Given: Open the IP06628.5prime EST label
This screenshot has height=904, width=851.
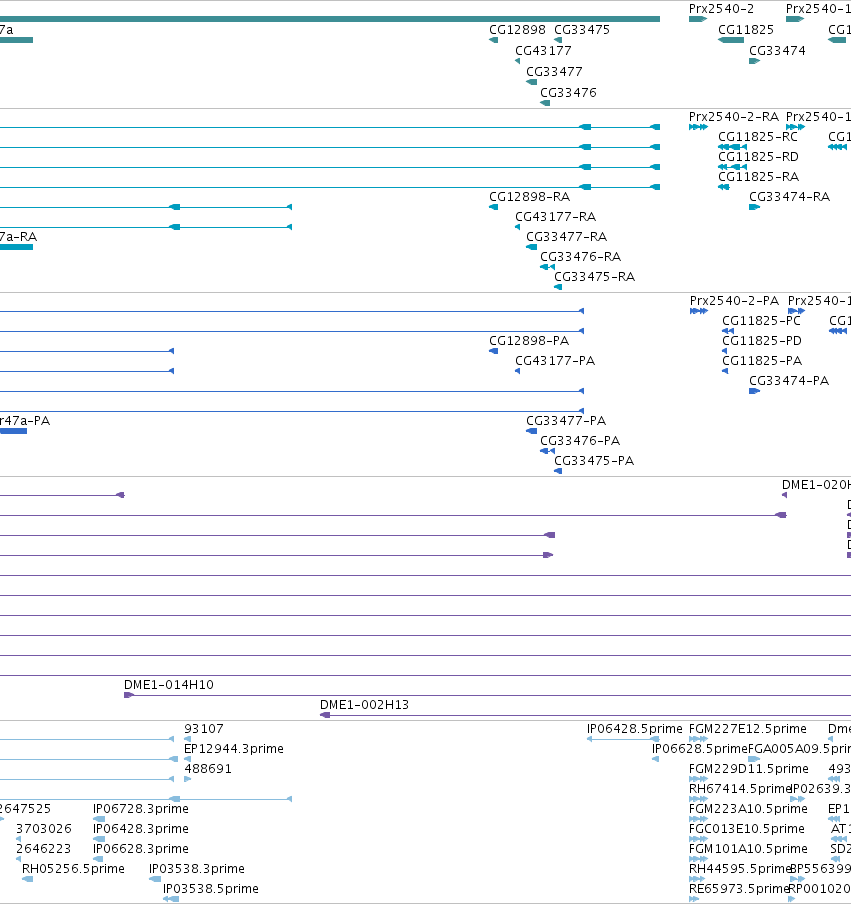Looking at the screenshot, I should 699,749.
